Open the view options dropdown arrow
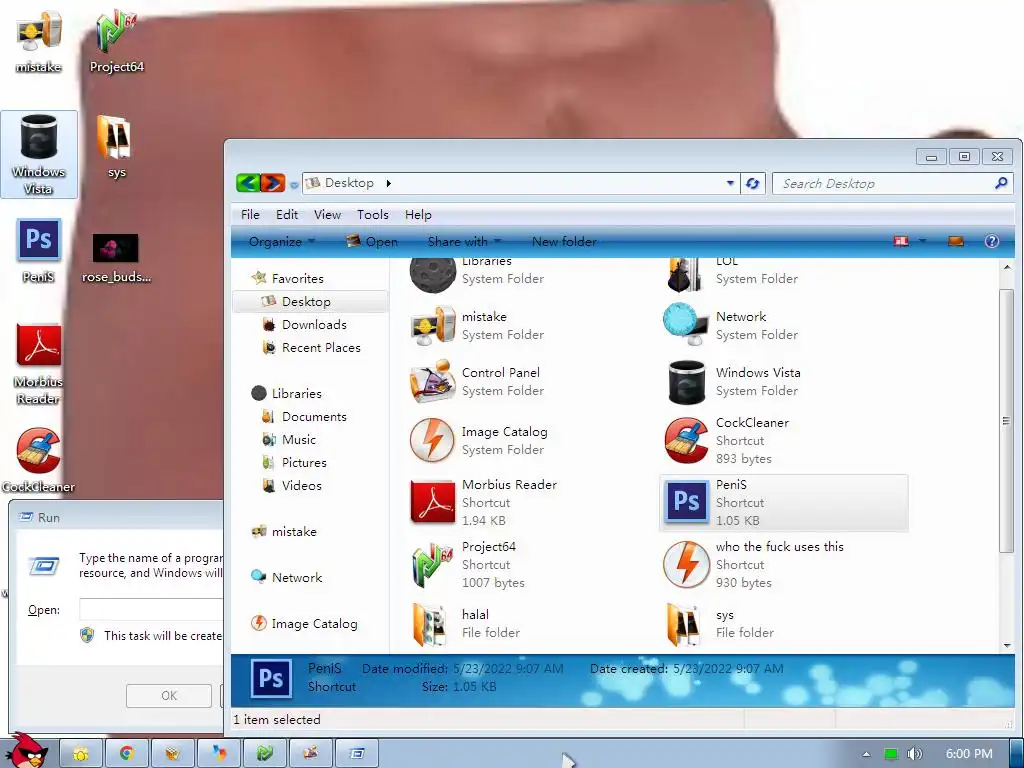Image resolution: width=1024 pixels, height=768 pixels. (923, 242)
